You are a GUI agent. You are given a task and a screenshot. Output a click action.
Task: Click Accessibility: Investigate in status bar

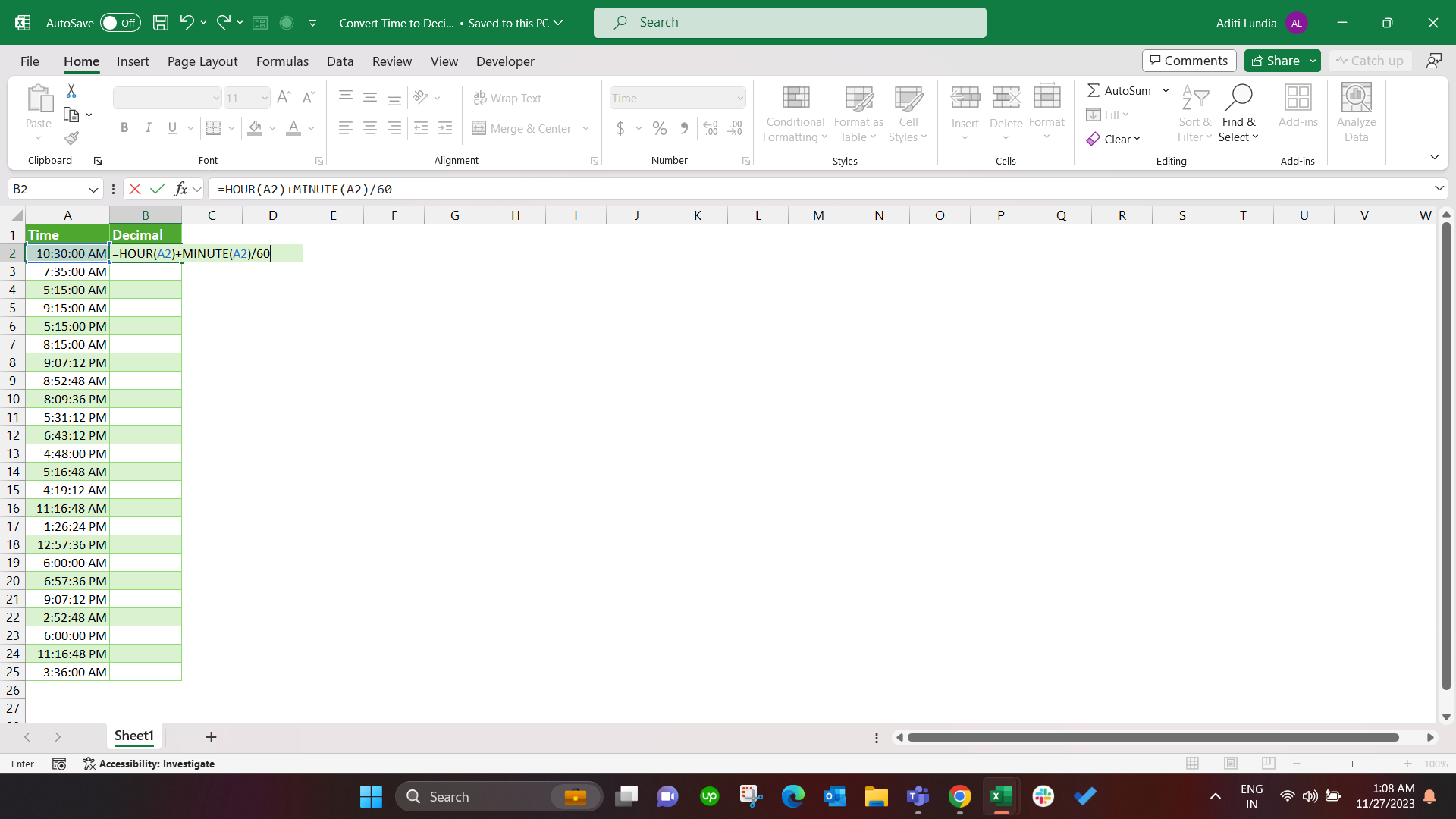tap(149, 764)
